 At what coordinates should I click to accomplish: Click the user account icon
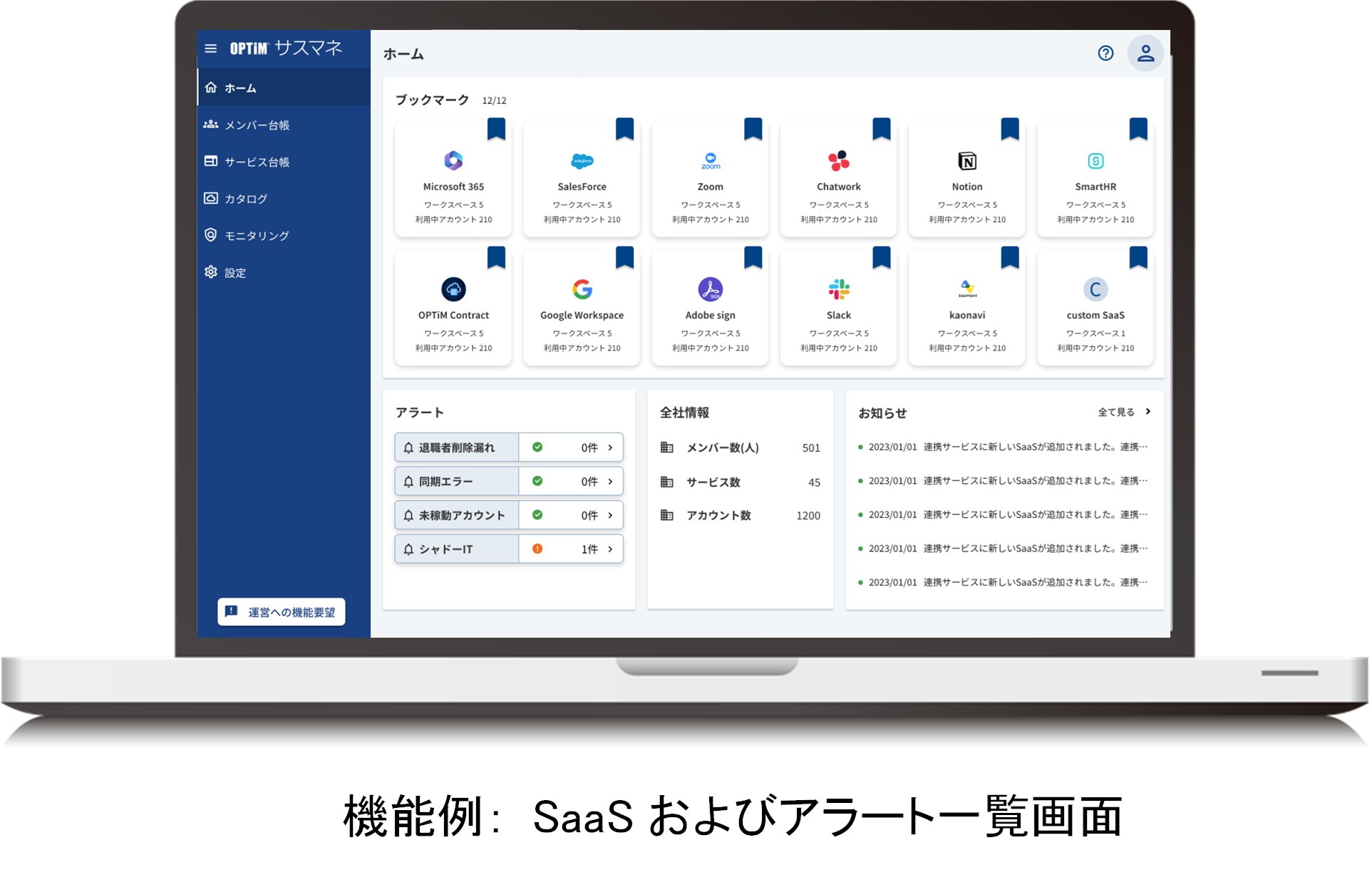[x=1146, y=53]
